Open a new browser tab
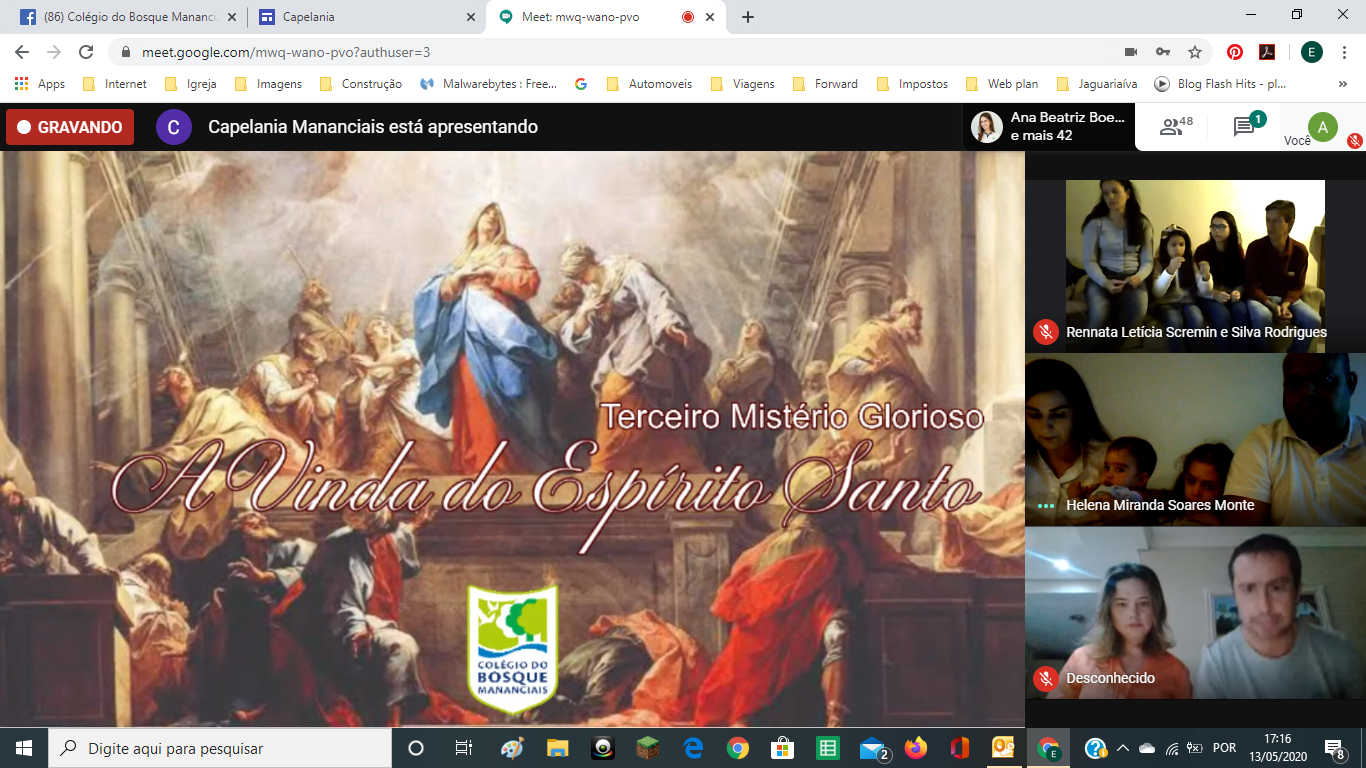The height and width of the screenshot is (768, 1366). tap(747, 17)
